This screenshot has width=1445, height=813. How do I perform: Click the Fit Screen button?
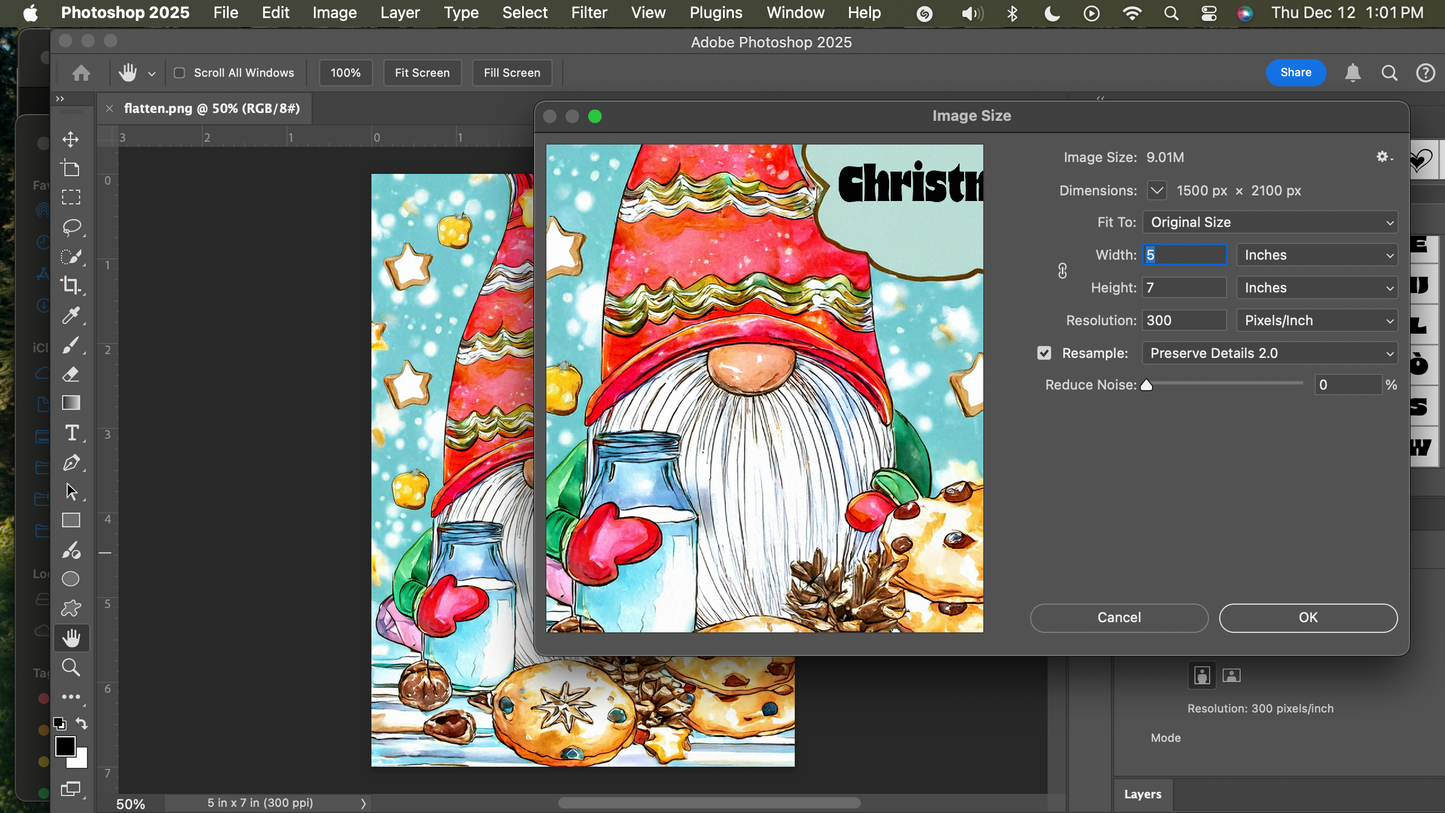point(422,73)
